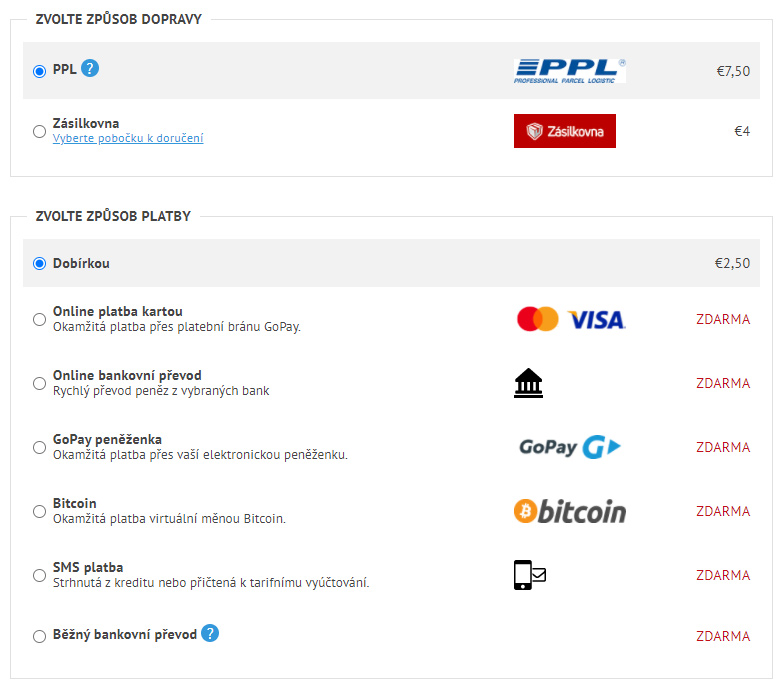Click the PPL Professional Parcel Logistic logo
Screen dimensions: 782x695
tap(570, 71)
